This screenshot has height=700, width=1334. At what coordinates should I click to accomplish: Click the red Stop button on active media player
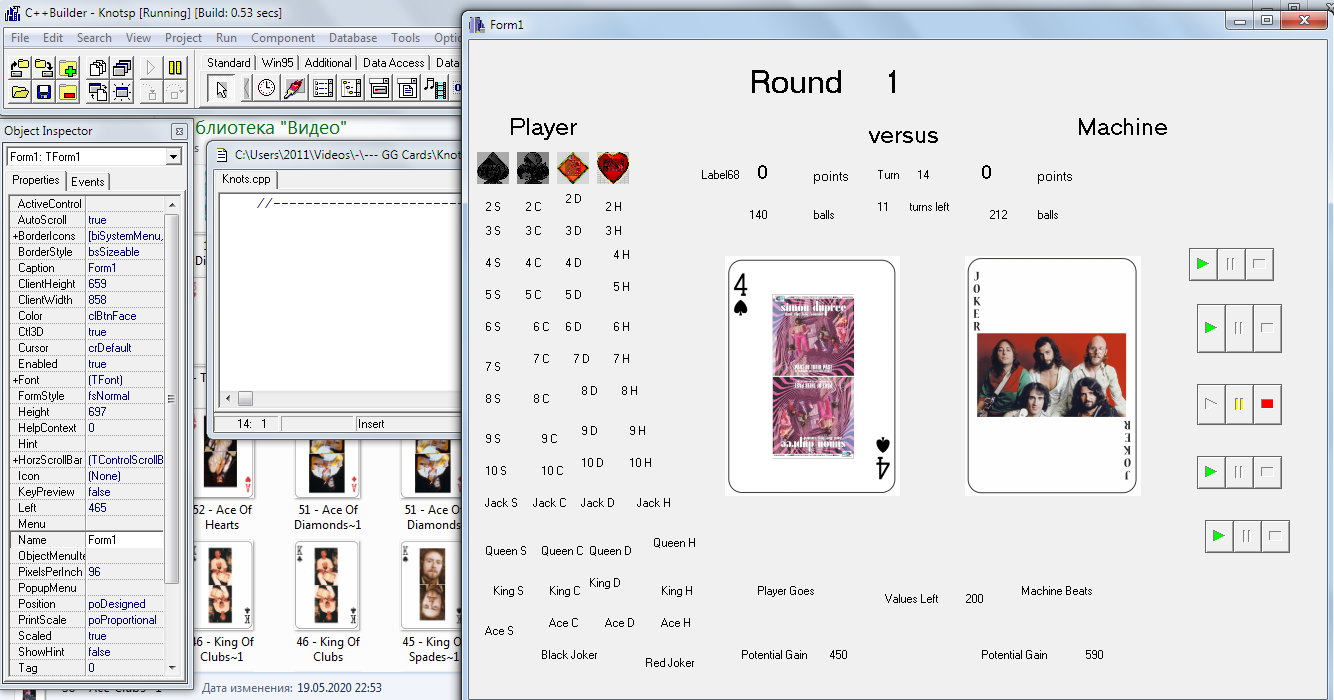point(1267,404)
